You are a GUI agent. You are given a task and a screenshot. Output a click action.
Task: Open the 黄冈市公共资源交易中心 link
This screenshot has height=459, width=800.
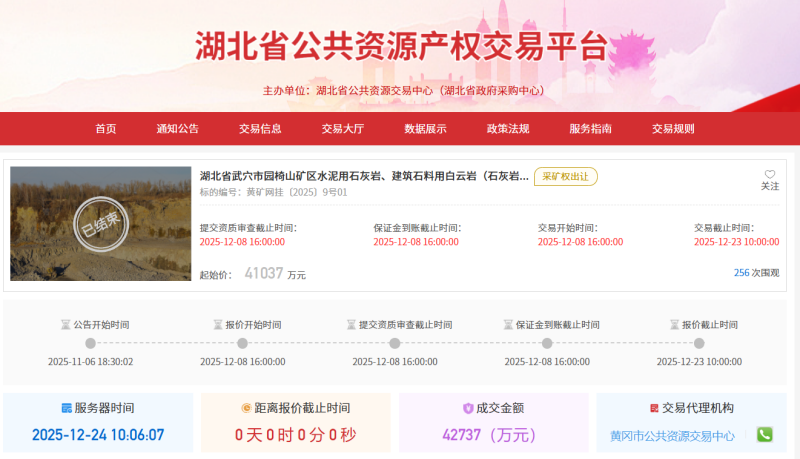tap(672, 436)
